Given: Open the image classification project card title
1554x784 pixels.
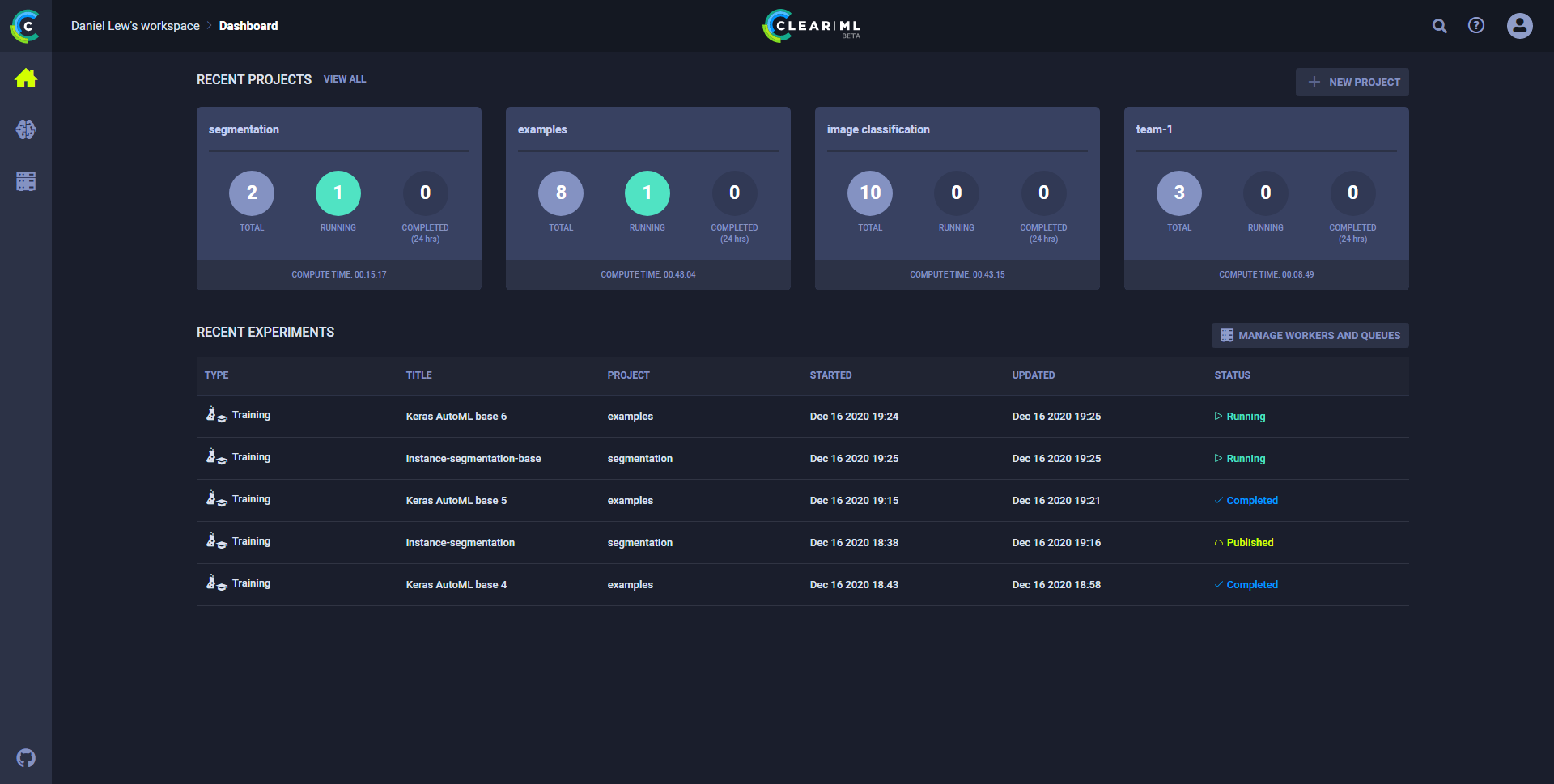Looking at the screenshot, I should click(x=878, y=129).
